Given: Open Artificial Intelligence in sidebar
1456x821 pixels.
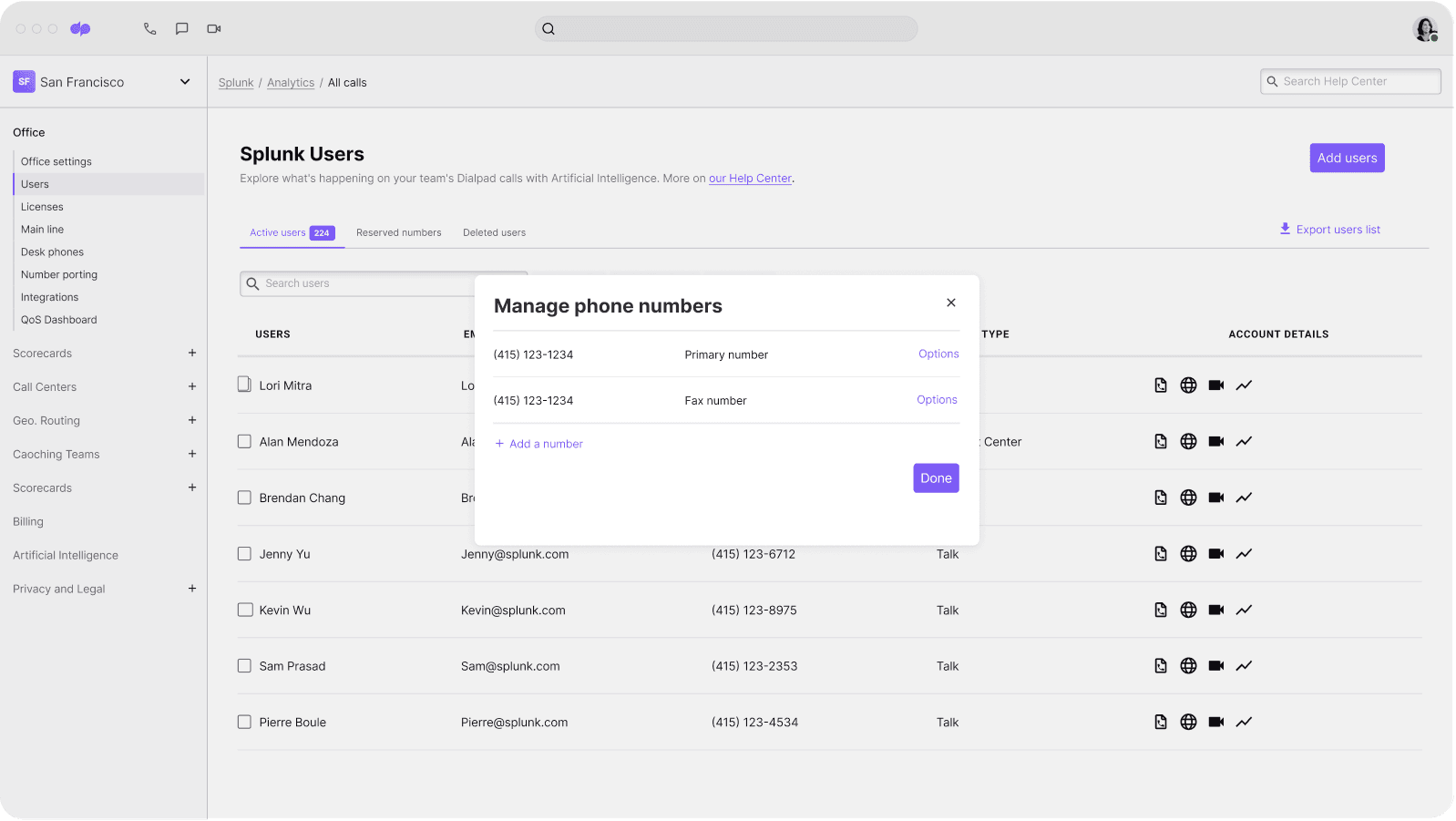Looking at the screenshot, I should coord(66,555).
